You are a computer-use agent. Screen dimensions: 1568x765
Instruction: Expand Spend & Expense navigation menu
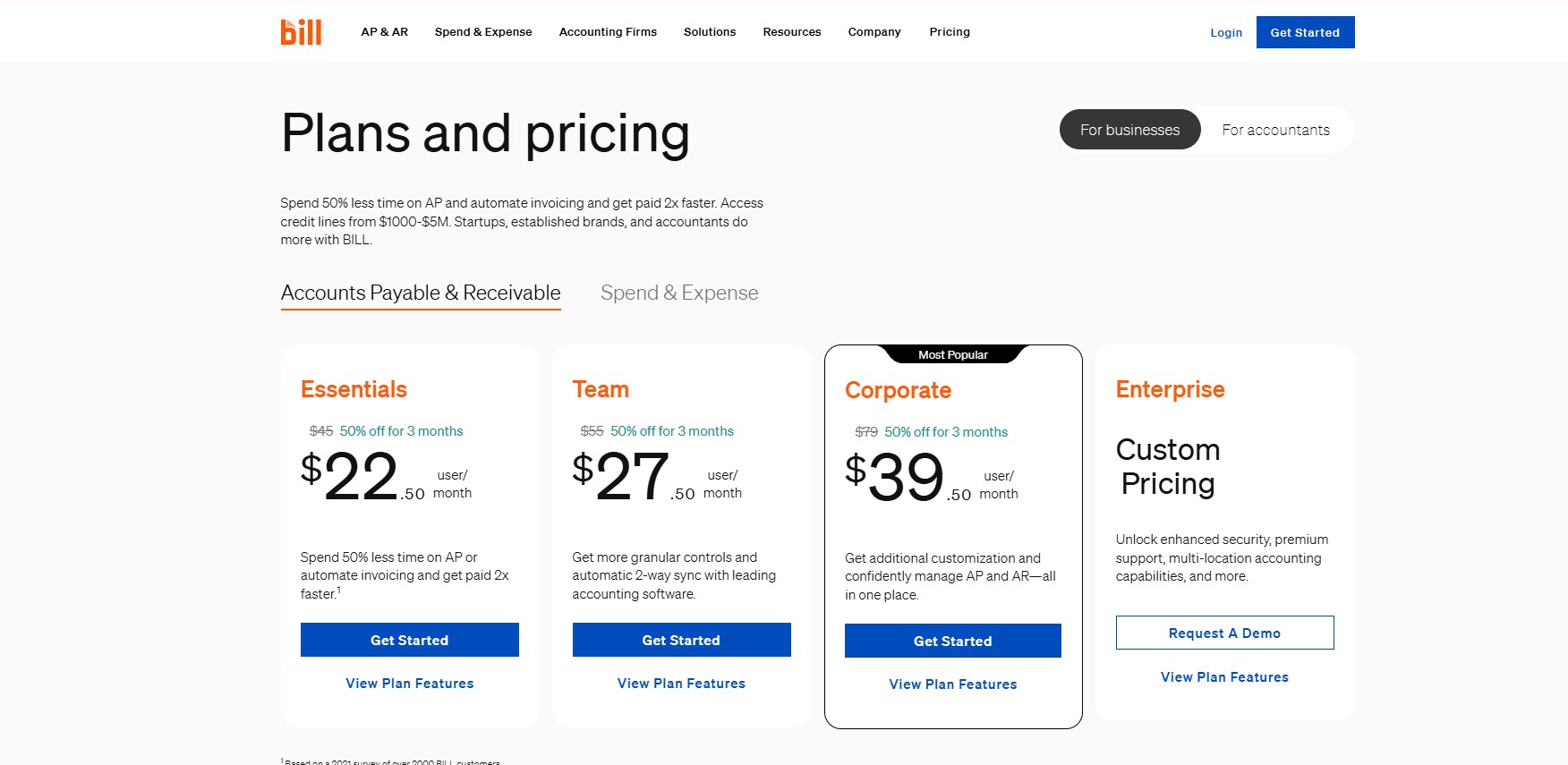coord(483,32)
